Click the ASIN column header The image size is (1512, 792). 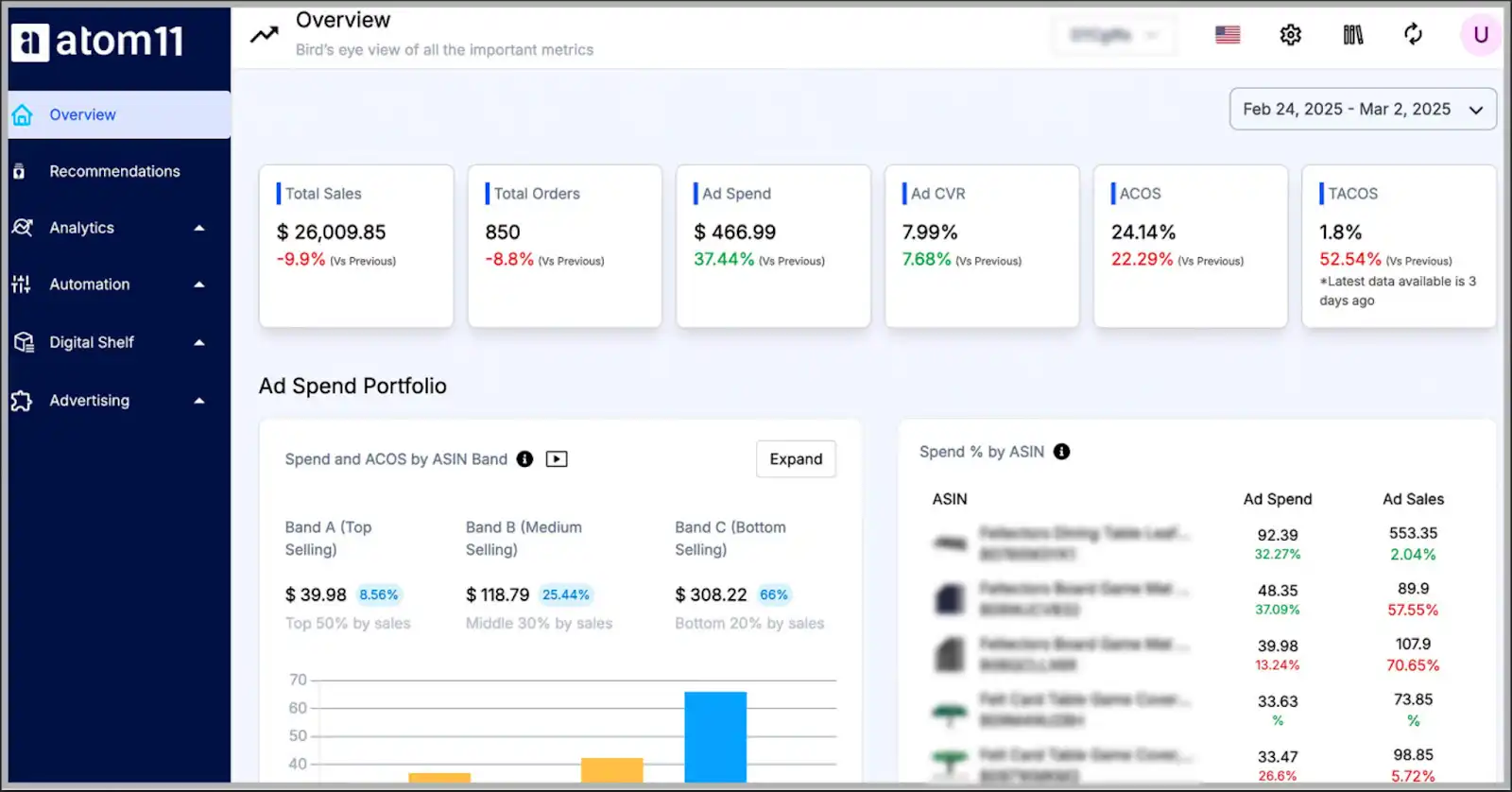[950, 499]
